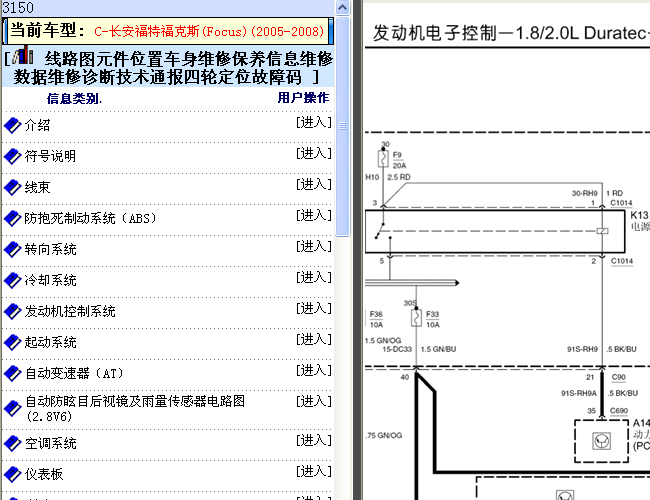
Task: Select the 介绍 category text
Action: coord(37,125)
